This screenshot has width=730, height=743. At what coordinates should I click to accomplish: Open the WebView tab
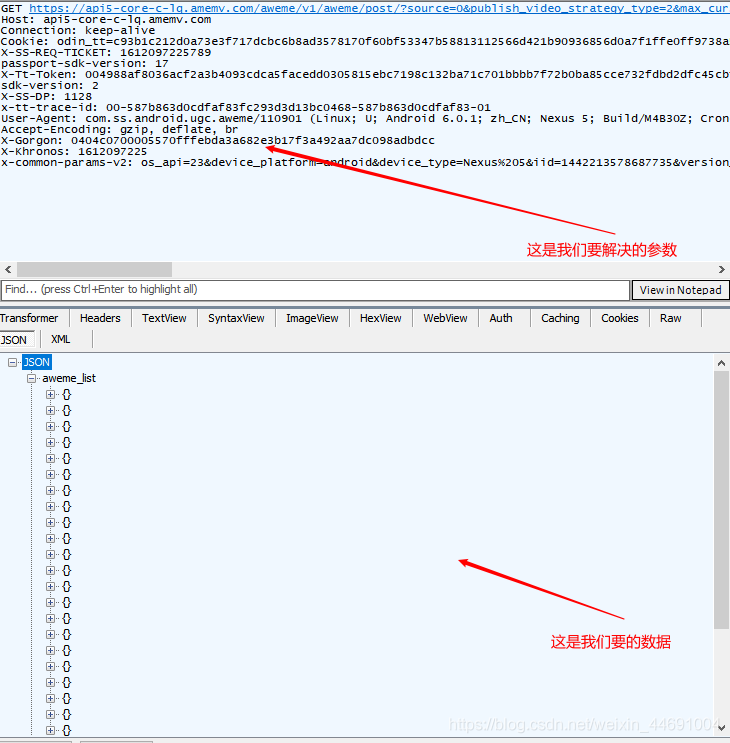[x=445, y=318]
